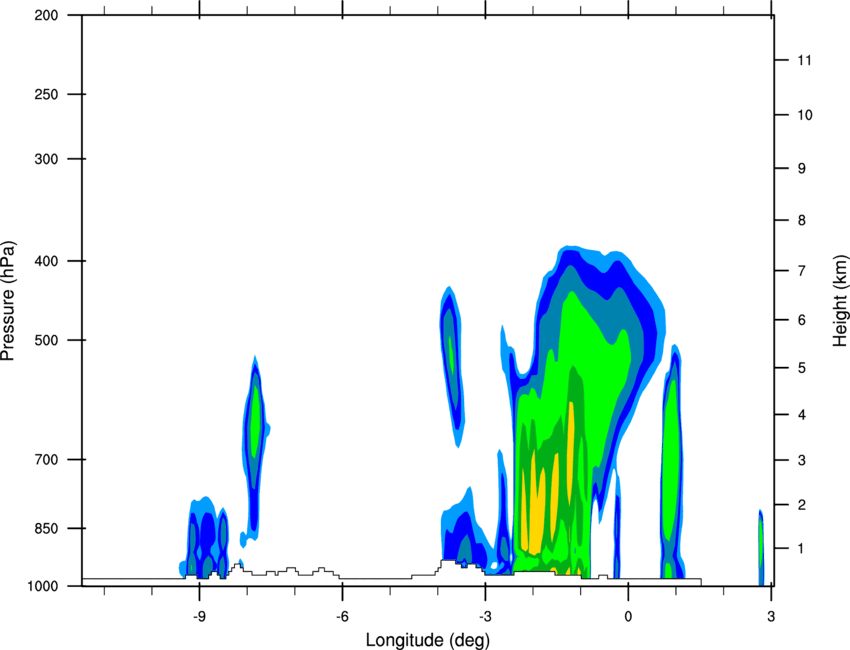
Task: Click the -9 longitude tick label
Action: pos(199,617)
